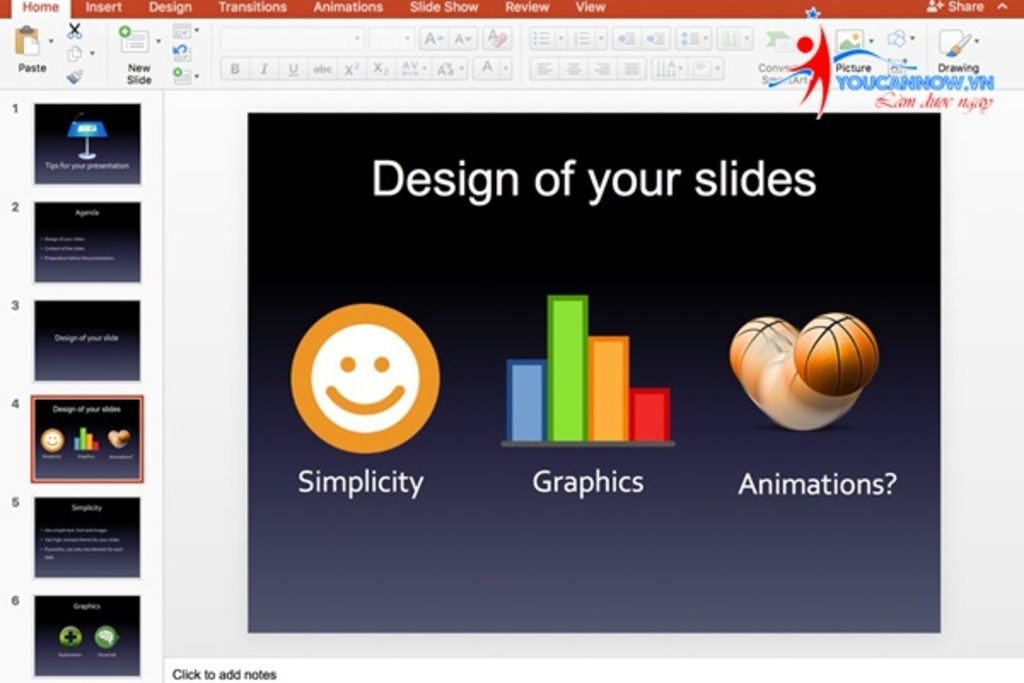Click the 'Click to add notes' area

pos(225,674)
